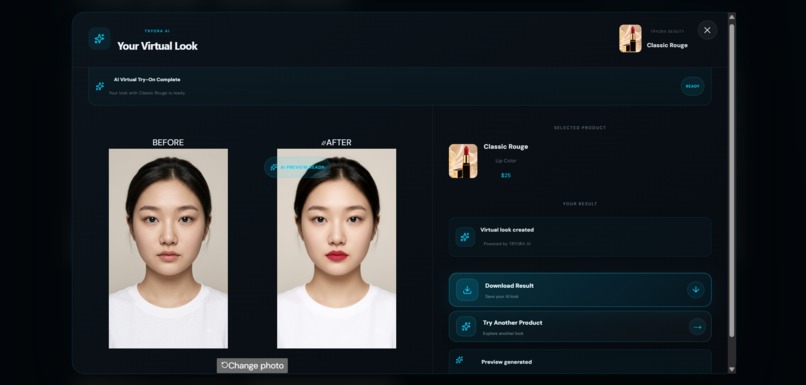Close the Your Virtual Look dialog

707,30
